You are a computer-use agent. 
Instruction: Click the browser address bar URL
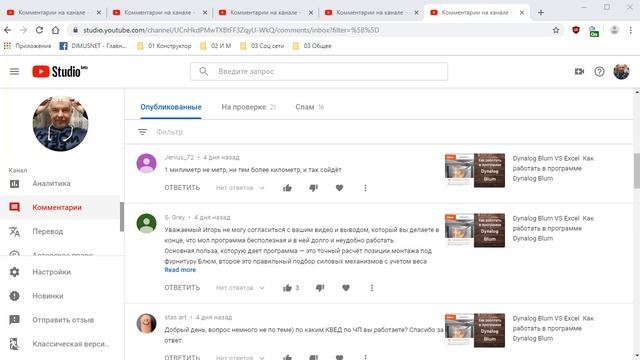231,30
